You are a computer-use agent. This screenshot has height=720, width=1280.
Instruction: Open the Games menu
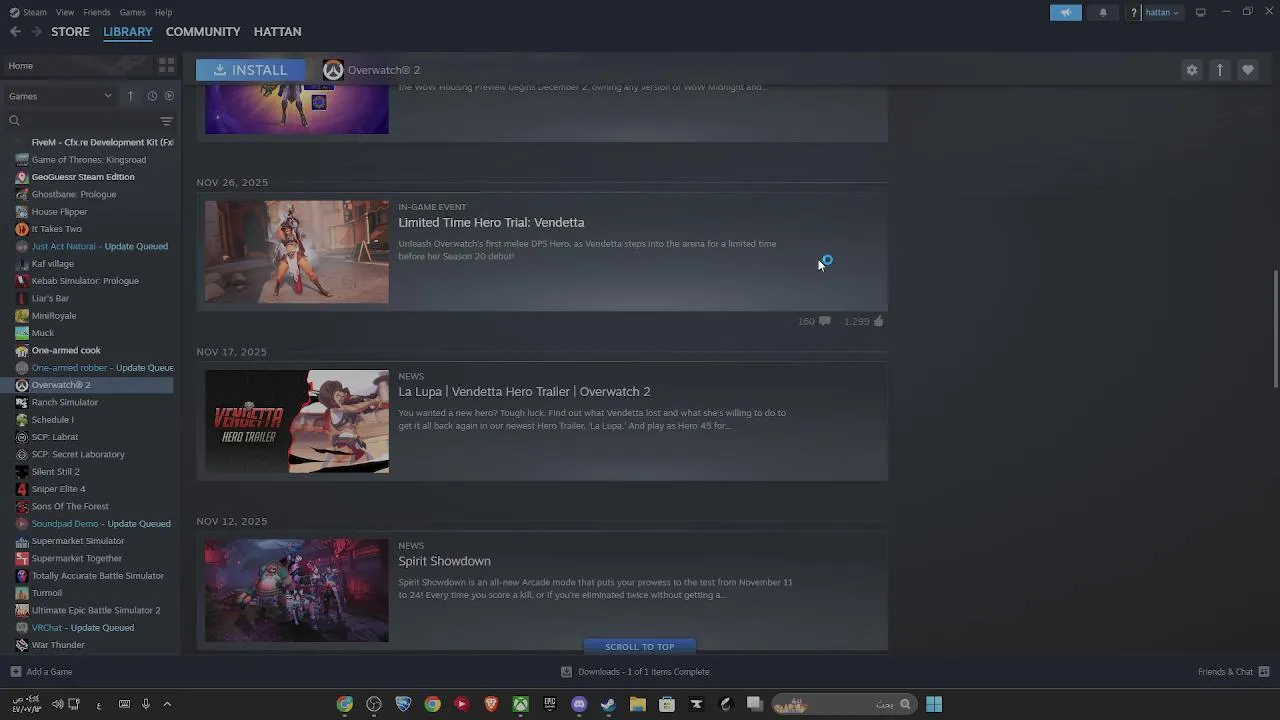pos(132,12)
